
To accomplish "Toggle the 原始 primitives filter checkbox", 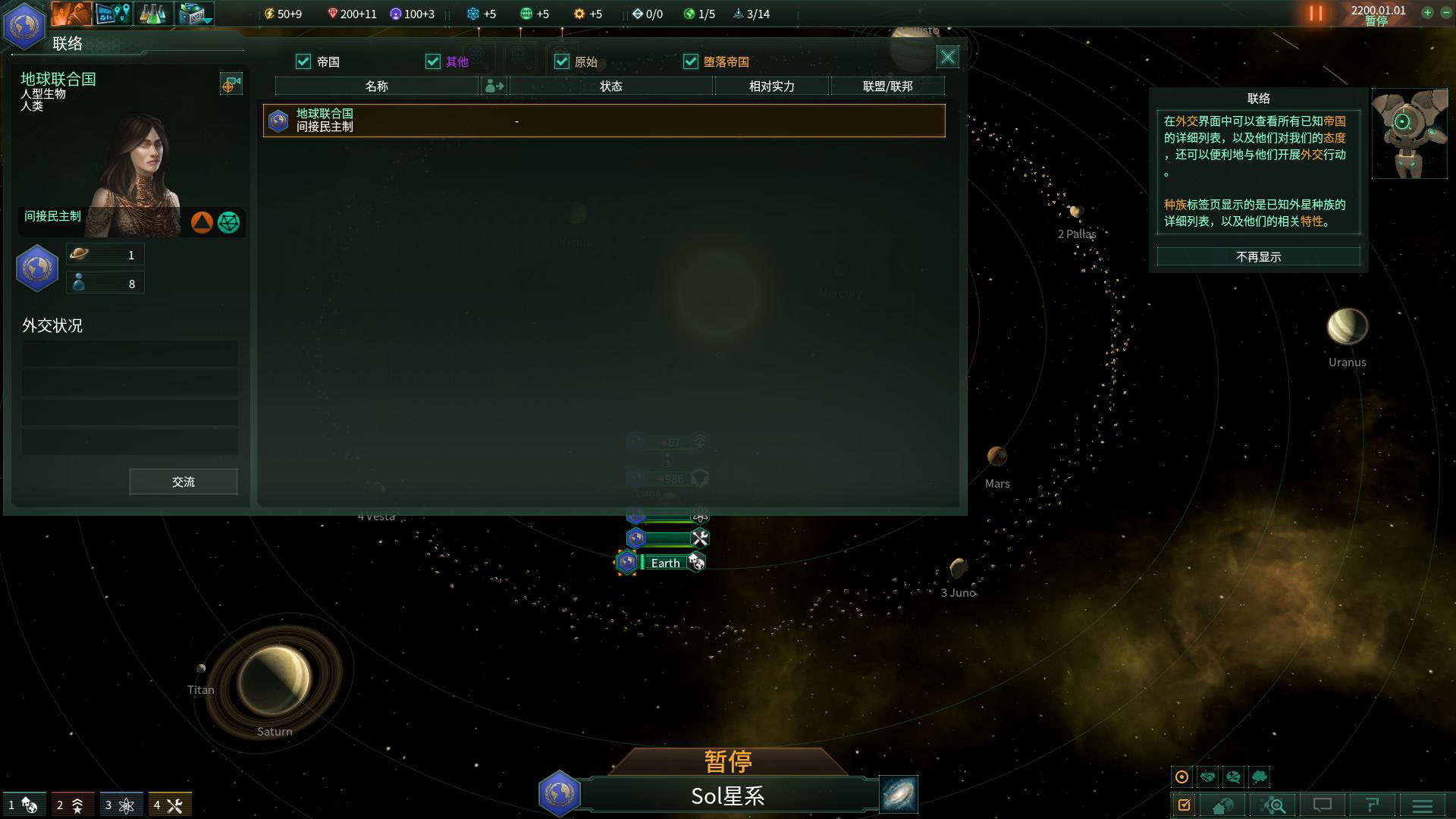I will 562,61.
